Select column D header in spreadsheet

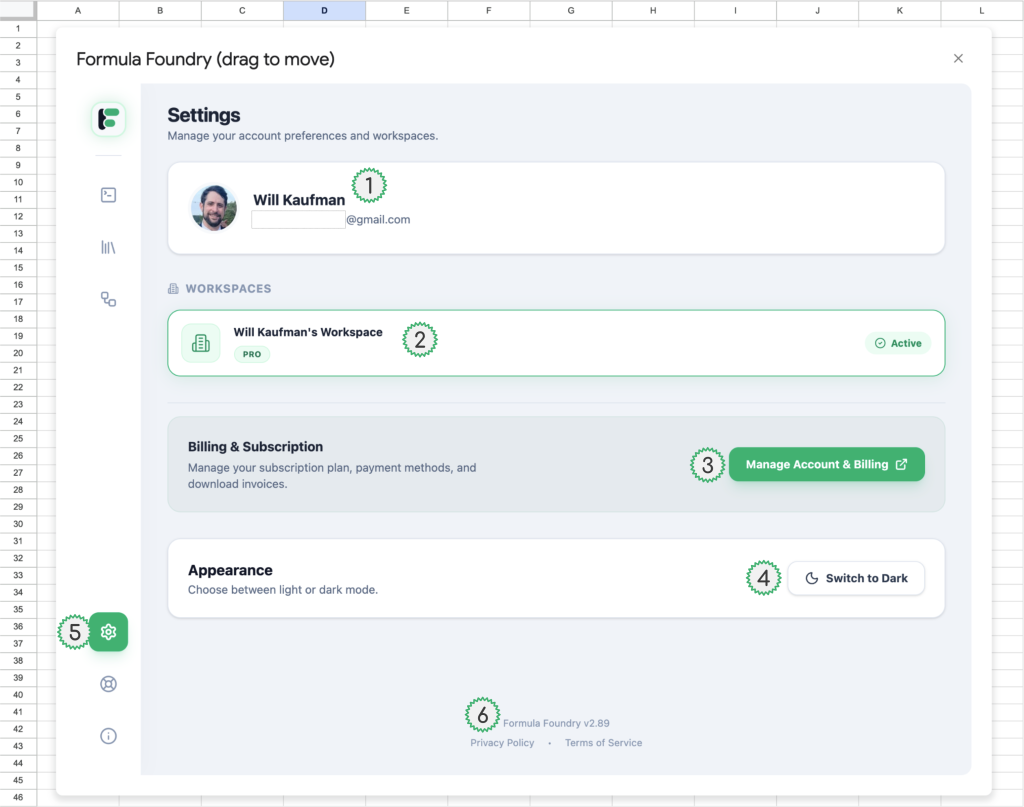point(324,10)
